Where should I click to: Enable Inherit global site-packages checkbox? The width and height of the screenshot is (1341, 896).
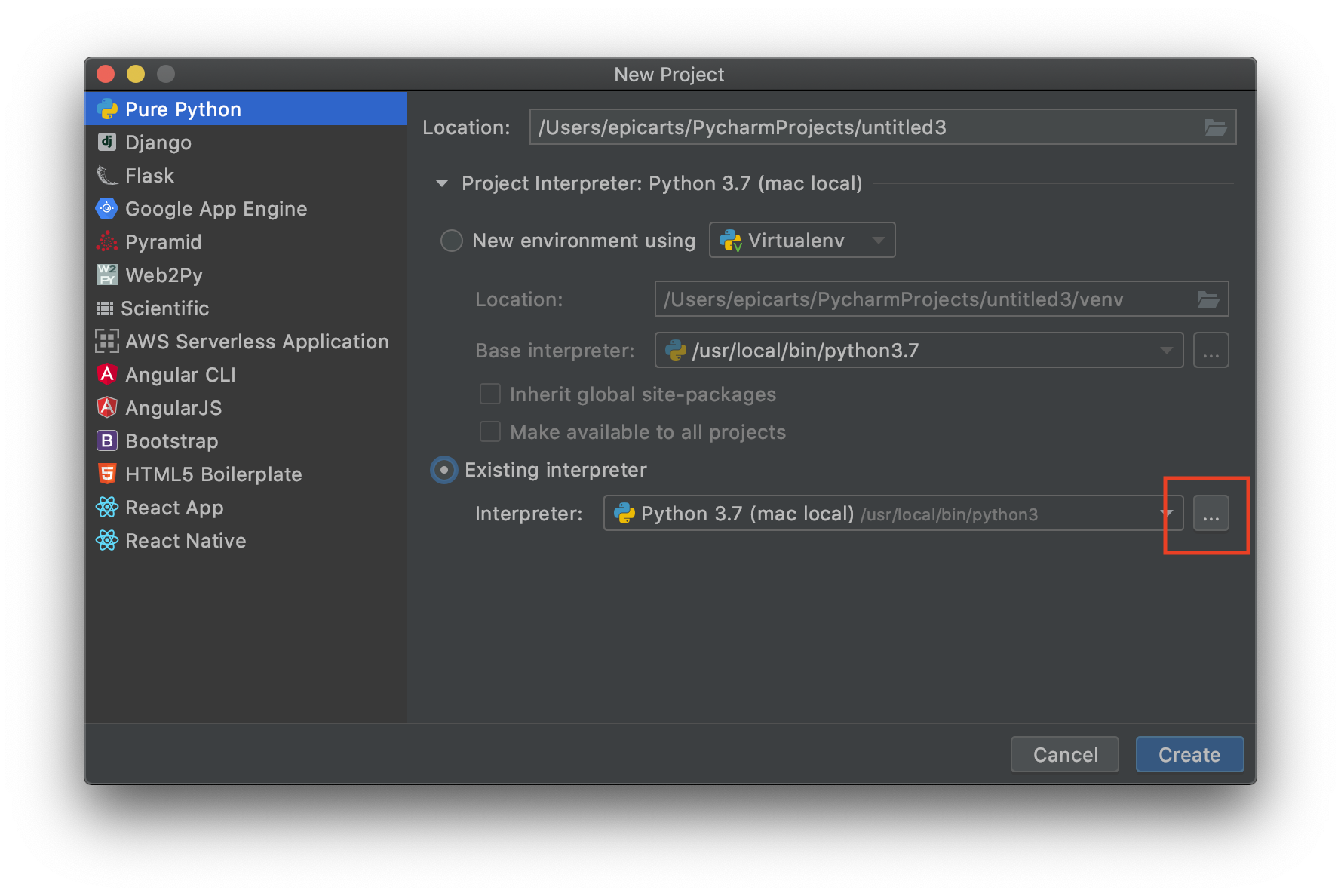(490, 394)
